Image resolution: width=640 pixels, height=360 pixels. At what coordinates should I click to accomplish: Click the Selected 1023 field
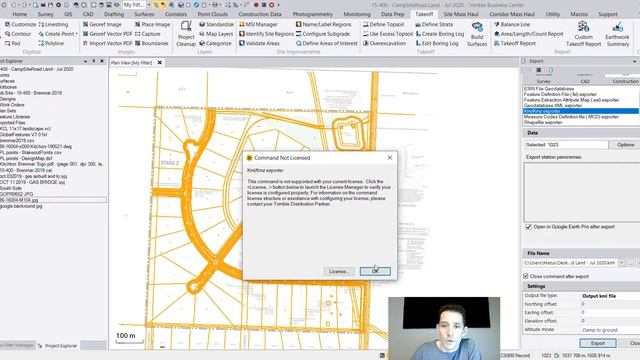coord(566,145)
